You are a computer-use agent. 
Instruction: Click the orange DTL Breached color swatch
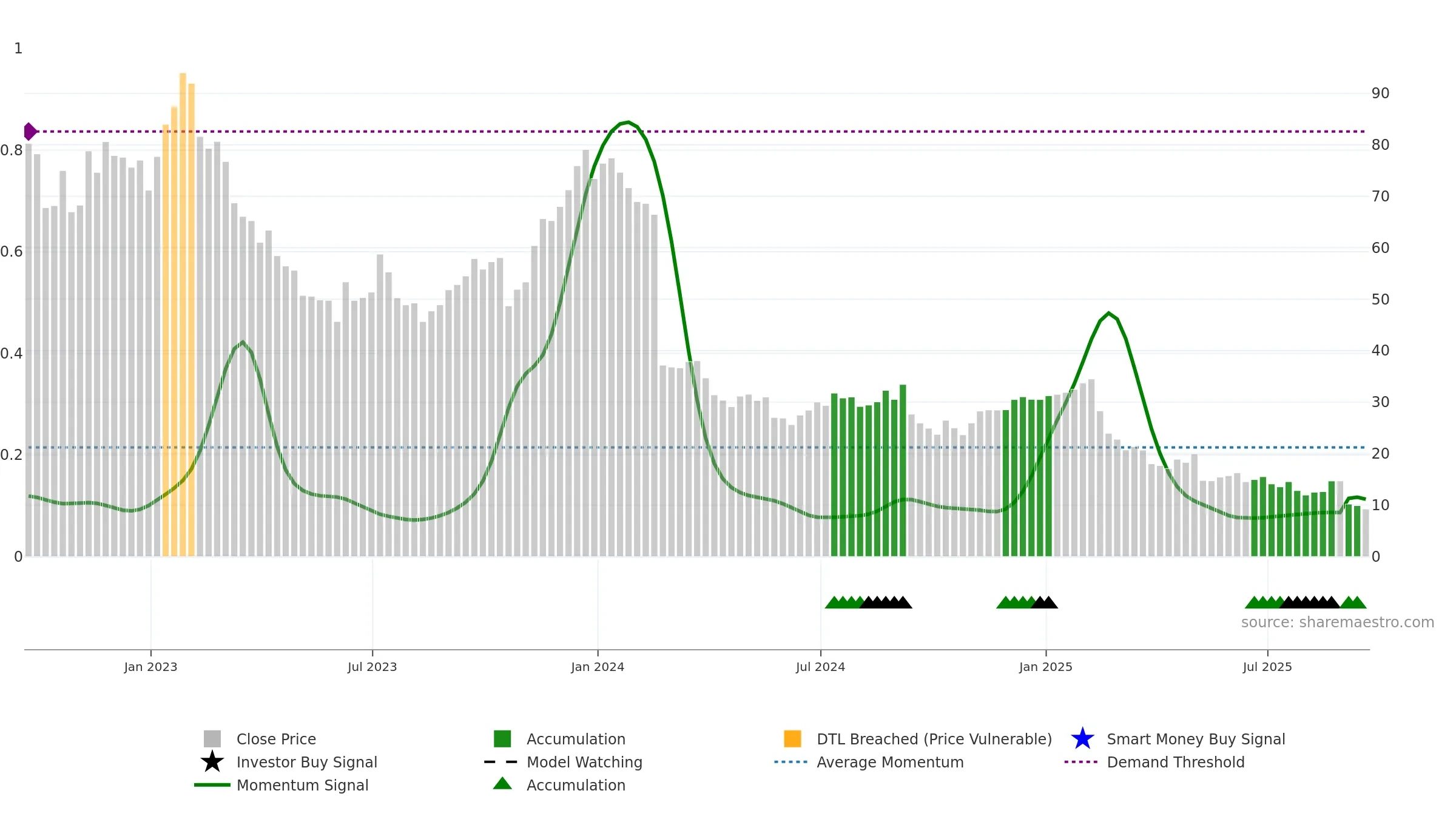click(792, 739)
